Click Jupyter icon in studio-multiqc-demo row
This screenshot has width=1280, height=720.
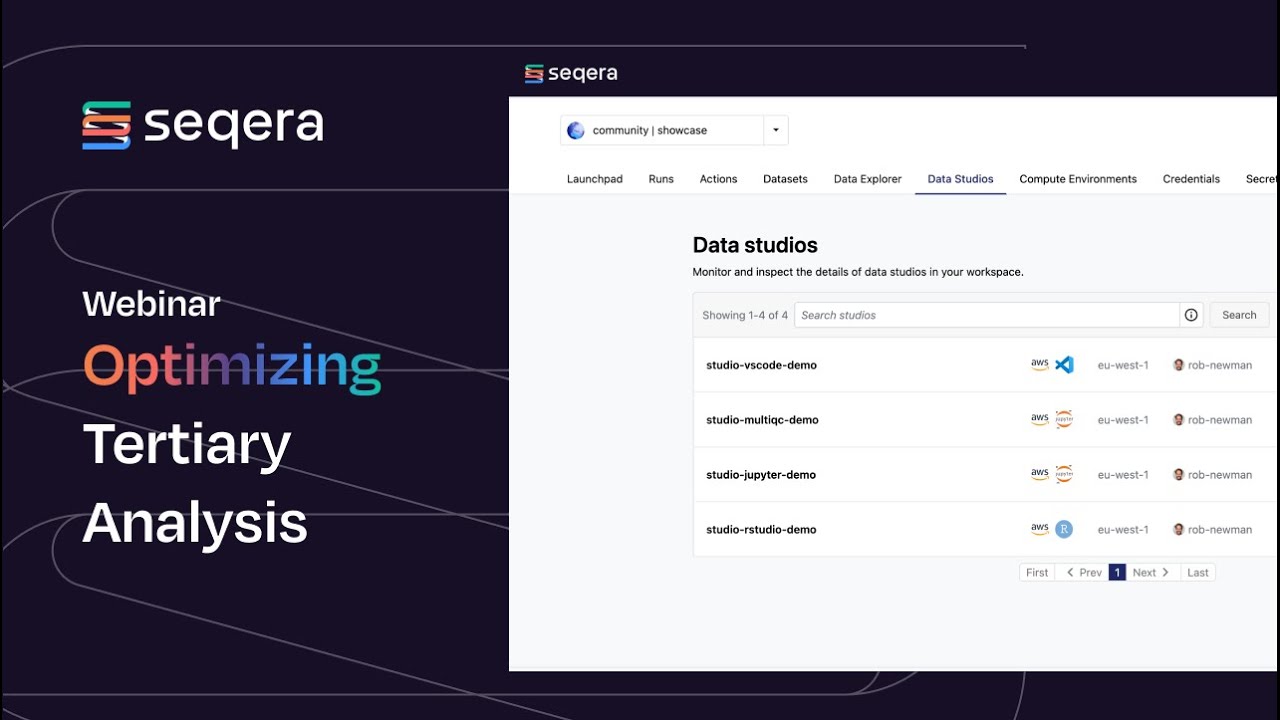coord(1064,420)
